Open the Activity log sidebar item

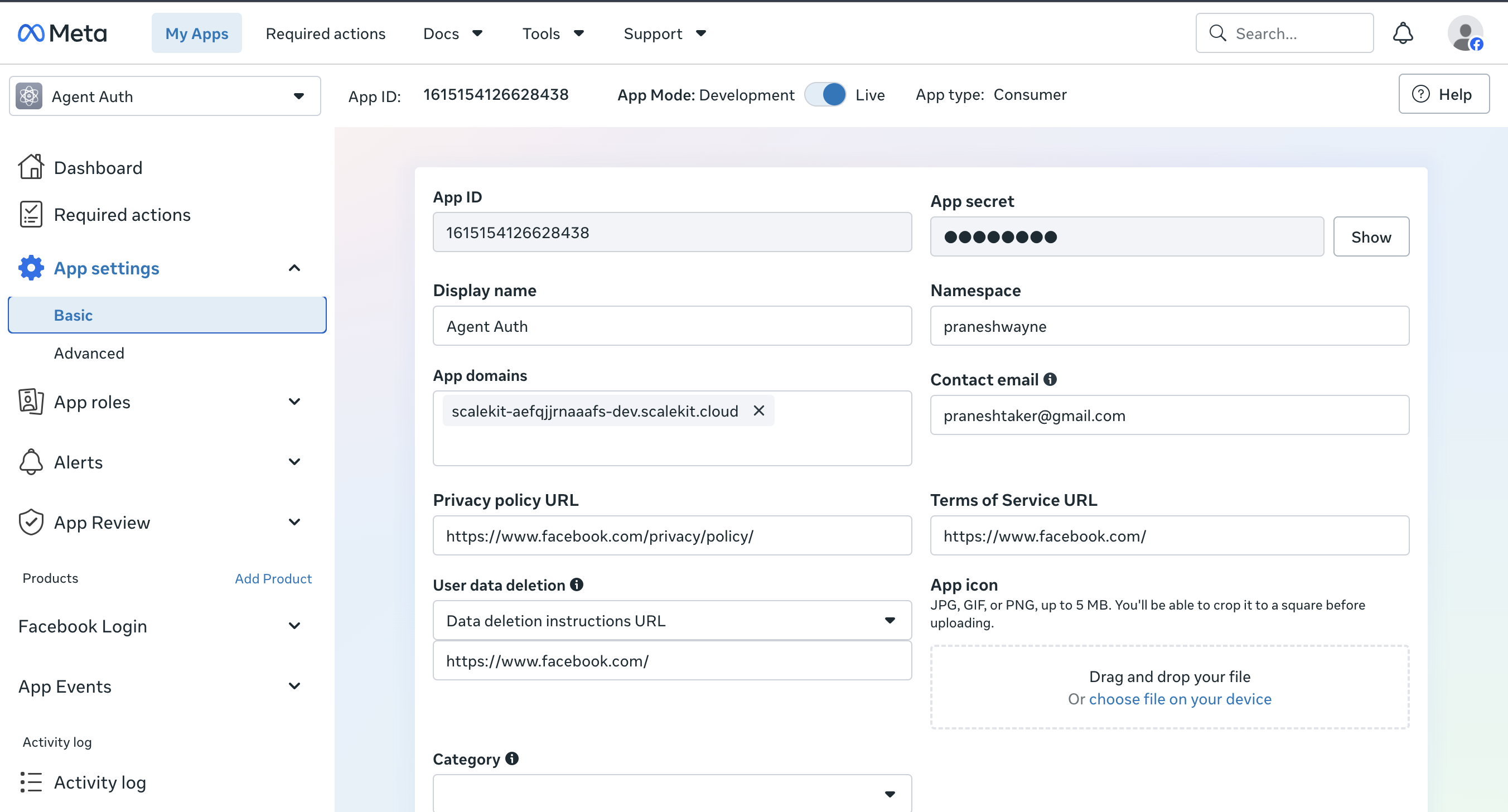[99, 782]
